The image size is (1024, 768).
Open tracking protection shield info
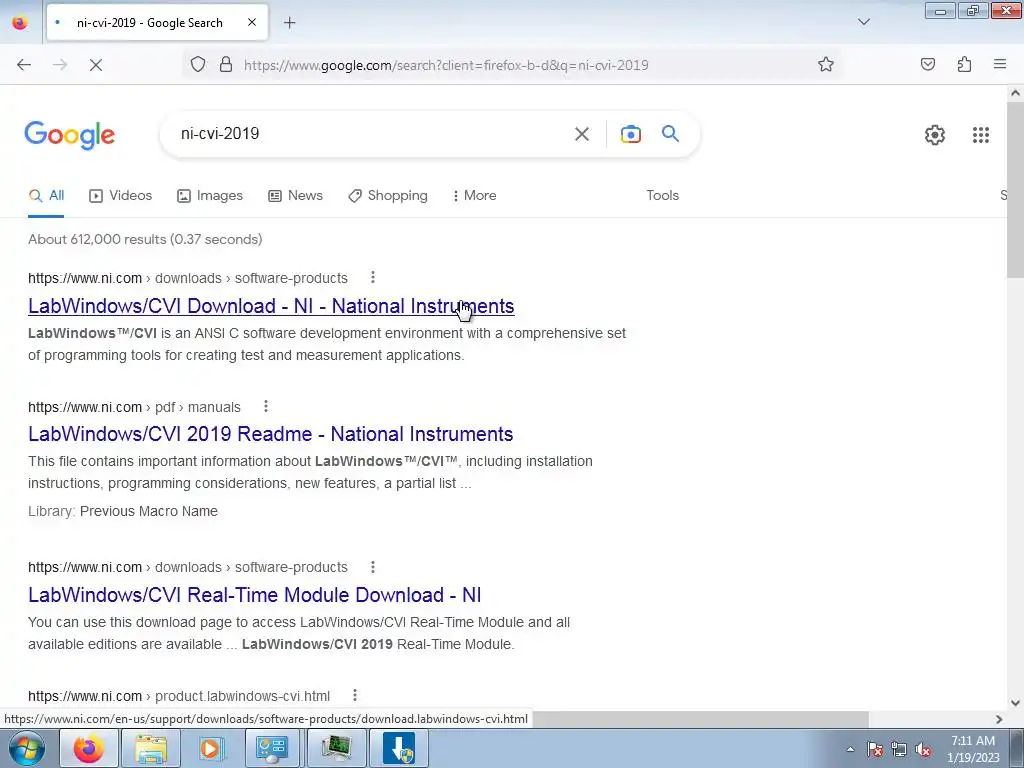198,64
